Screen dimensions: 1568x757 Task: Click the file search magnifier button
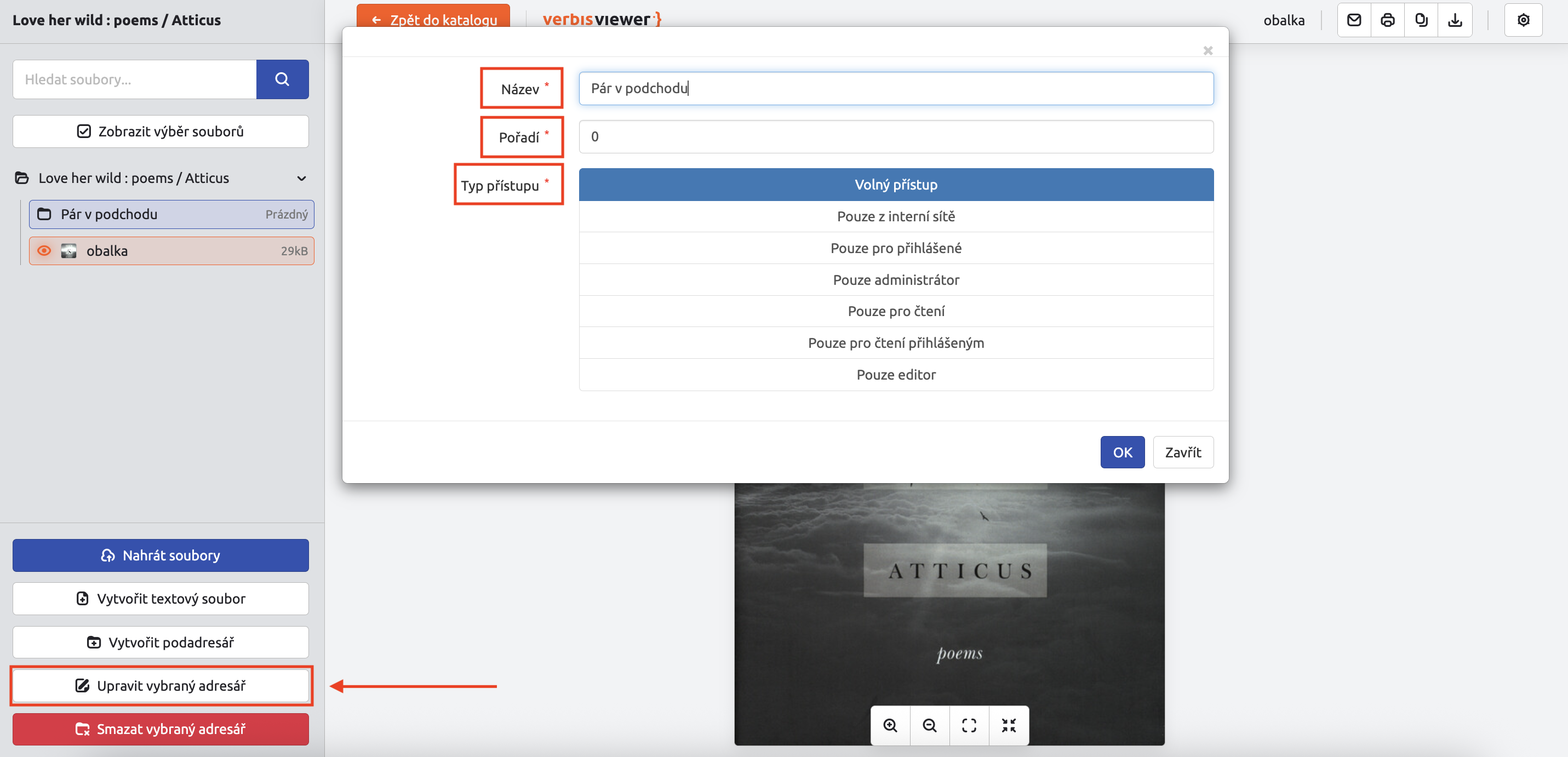(282, 79)
